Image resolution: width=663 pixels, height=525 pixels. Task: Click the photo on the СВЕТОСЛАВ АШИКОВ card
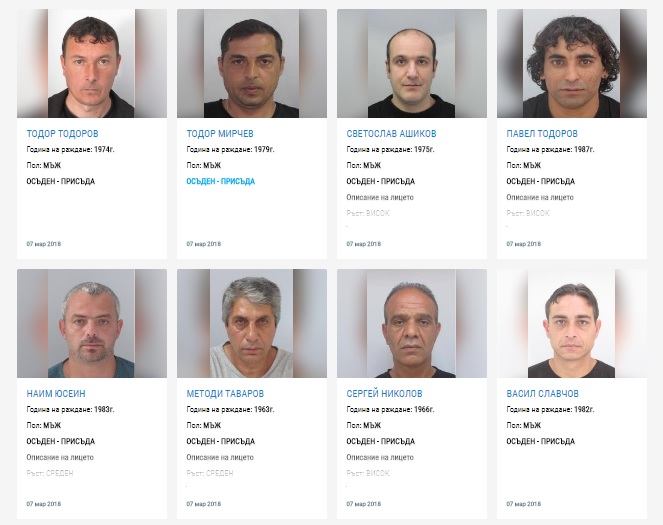coord(412,63)
